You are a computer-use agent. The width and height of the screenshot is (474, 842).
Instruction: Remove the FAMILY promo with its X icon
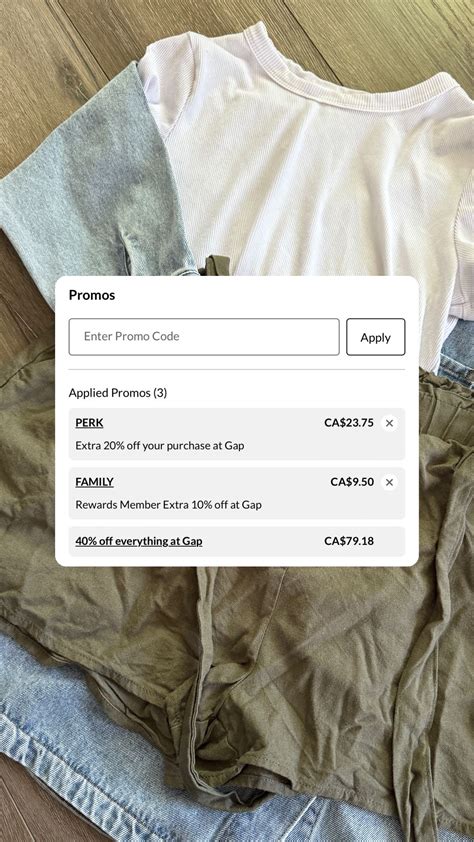pyautogui.click(x=389, y=482)
